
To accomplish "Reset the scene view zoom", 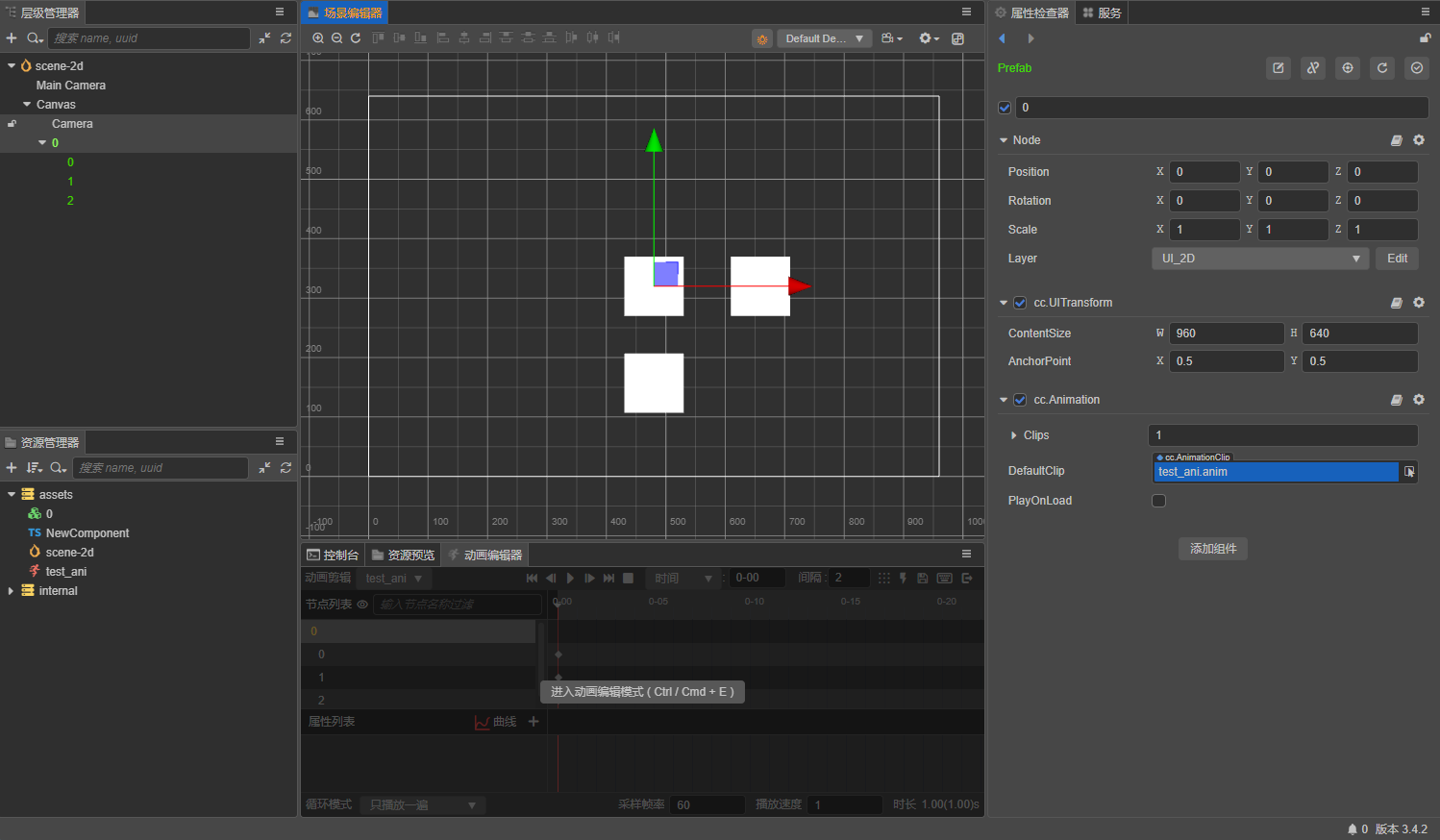I will [356, 38].
